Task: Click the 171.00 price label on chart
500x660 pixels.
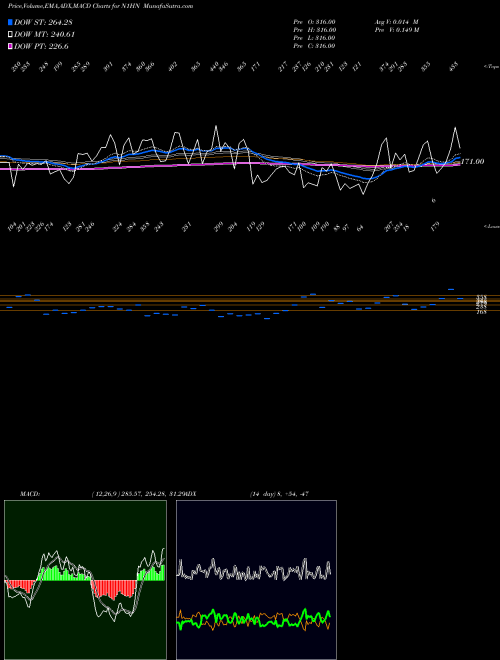Action: [x=473, y=161]
